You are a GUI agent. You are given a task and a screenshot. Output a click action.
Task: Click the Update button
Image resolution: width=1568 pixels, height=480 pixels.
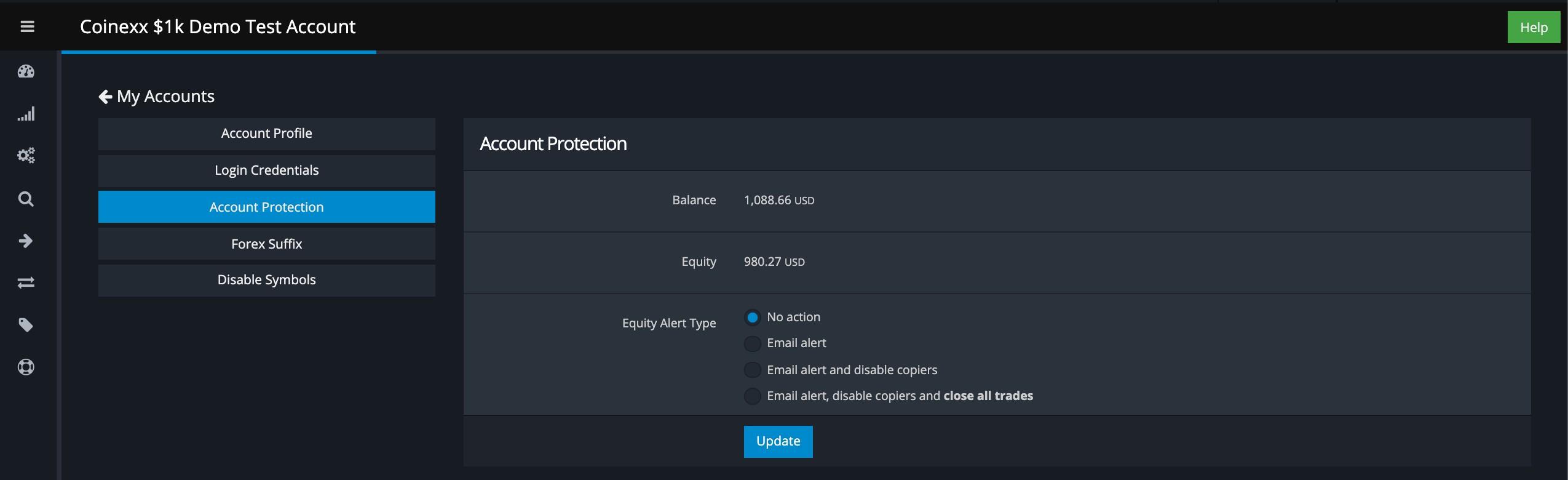click(778, 441)
